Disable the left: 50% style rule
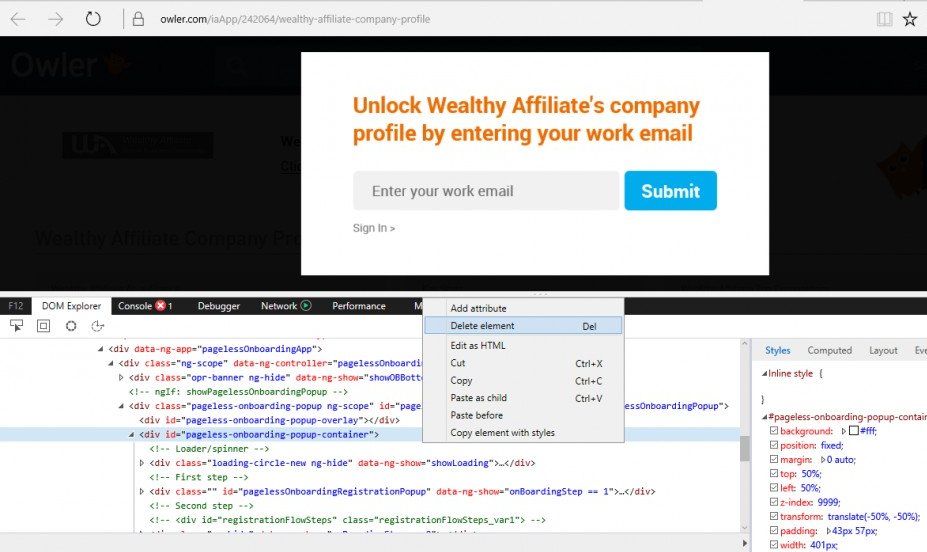Screen dimensions: 927x552 [774, 488]
